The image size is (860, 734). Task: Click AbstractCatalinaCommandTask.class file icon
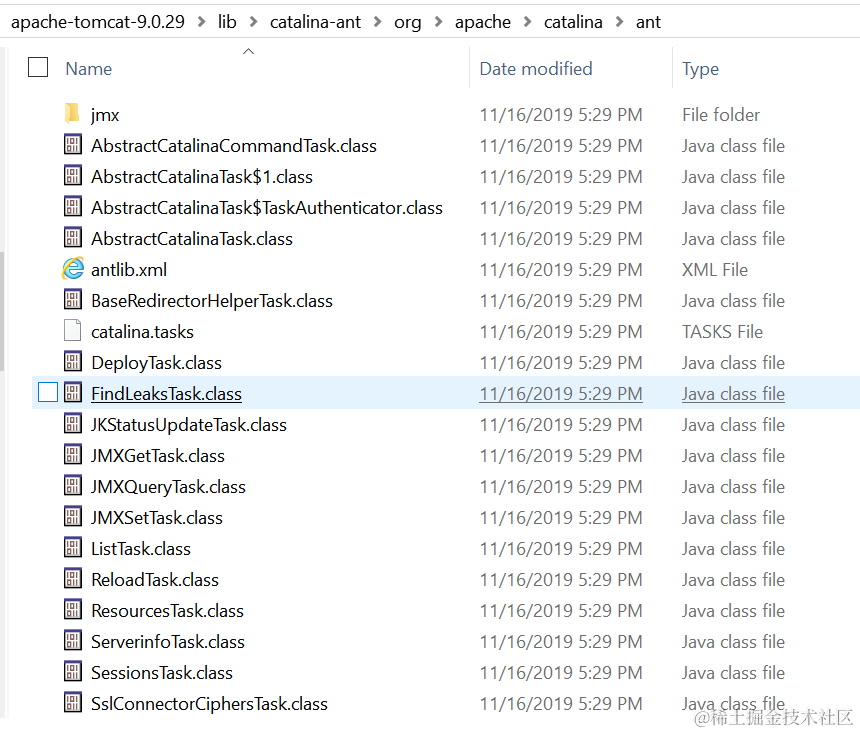(x=72, y=145)
